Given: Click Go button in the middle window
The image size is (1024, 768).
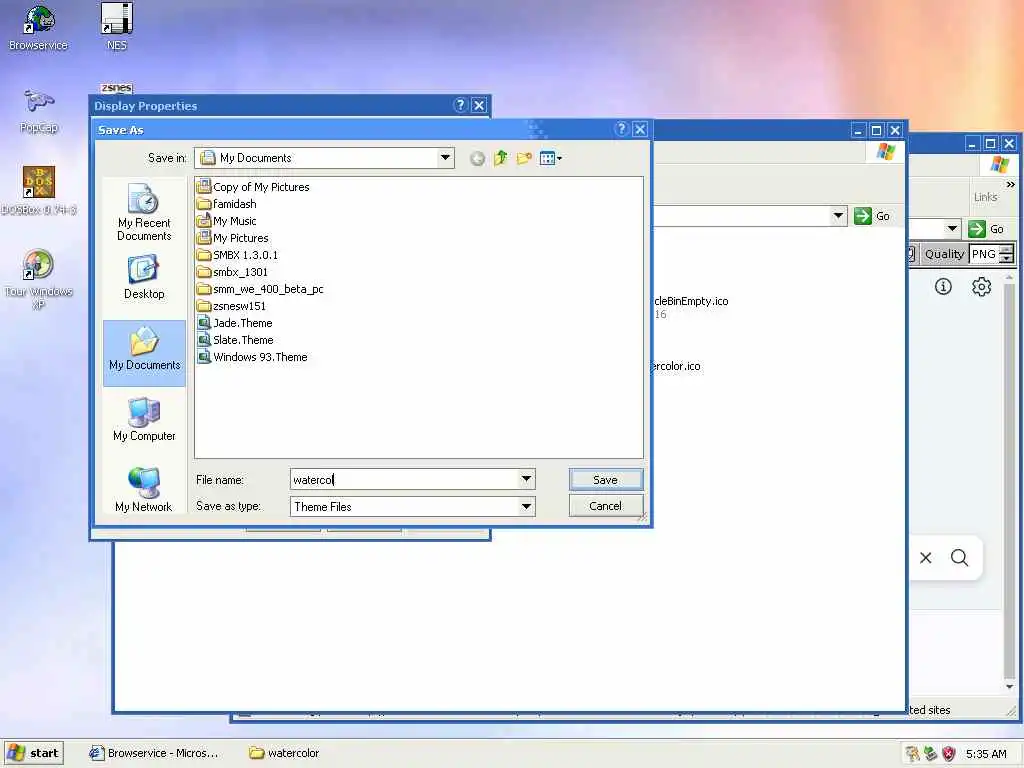Looking at the screenshot, I should [x=872, y=216].
